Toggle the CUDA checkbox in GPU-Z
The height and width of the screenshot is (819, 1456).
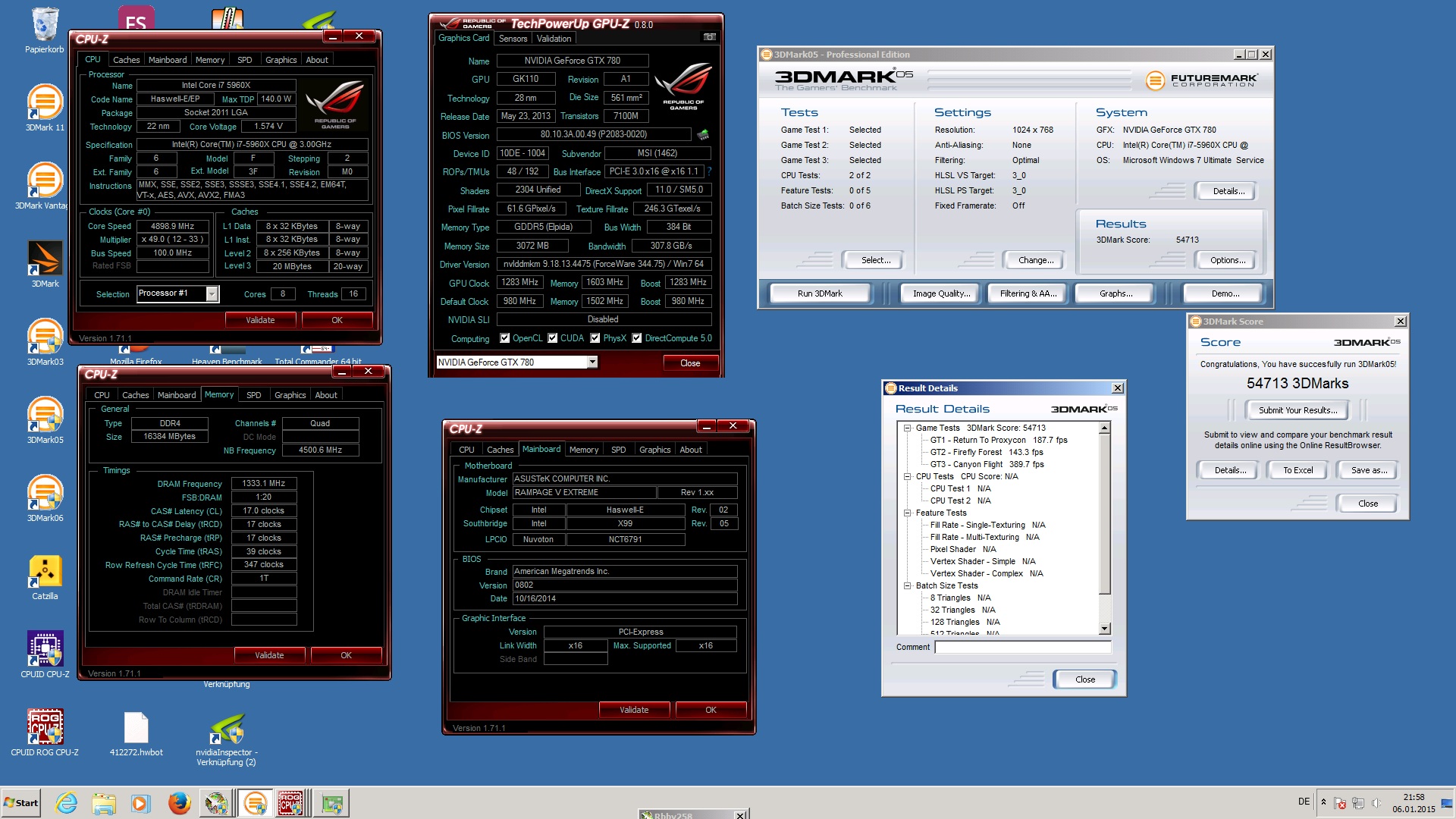tap(553, 338)
